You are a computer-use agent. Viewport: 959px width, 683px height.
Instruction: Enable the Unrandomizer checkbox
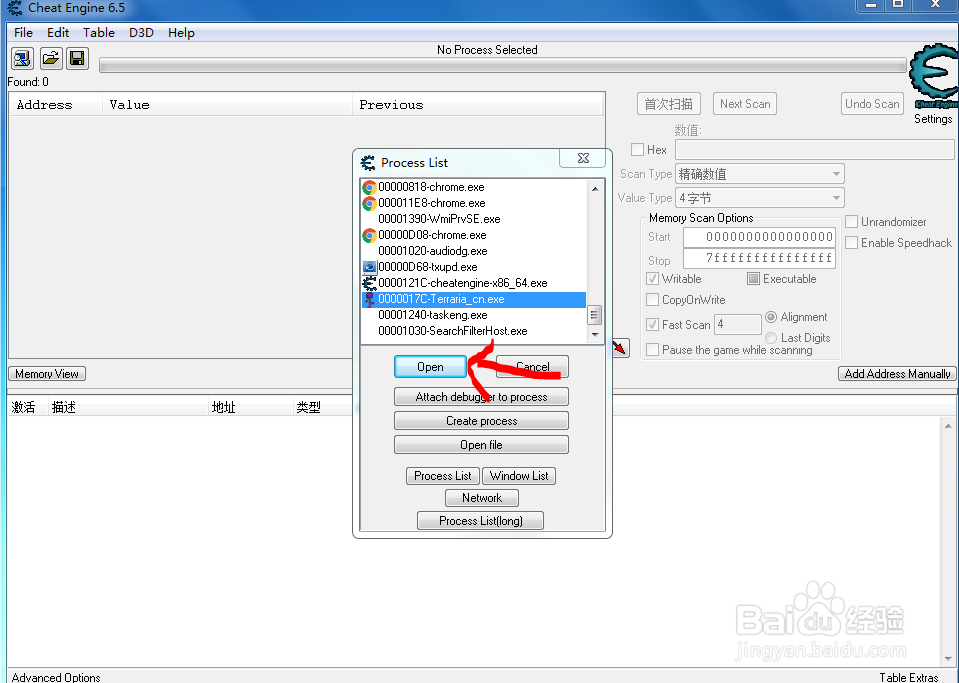point(851,222)
